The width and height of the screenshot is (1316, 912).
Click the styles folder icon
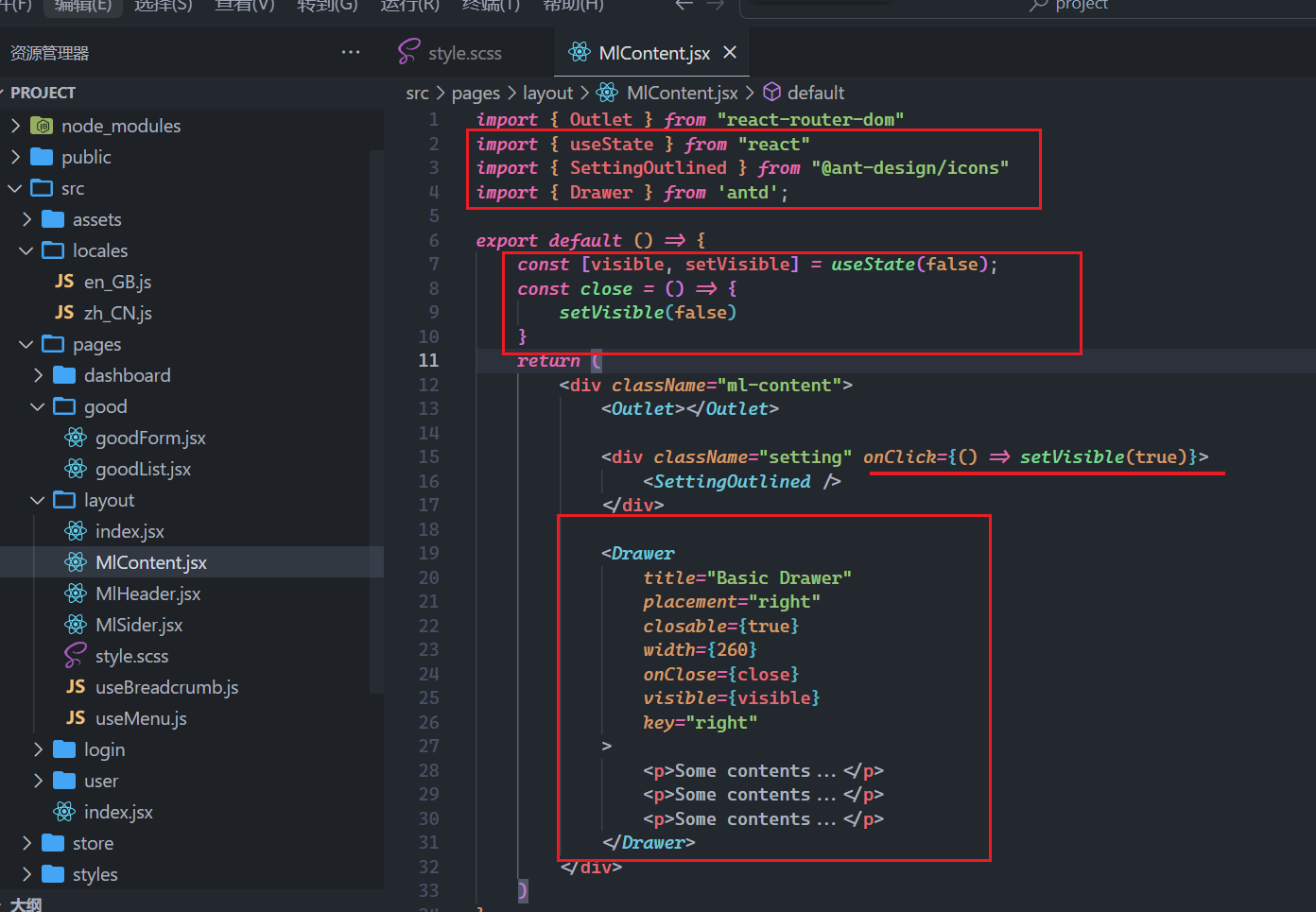tap(53, 873)
